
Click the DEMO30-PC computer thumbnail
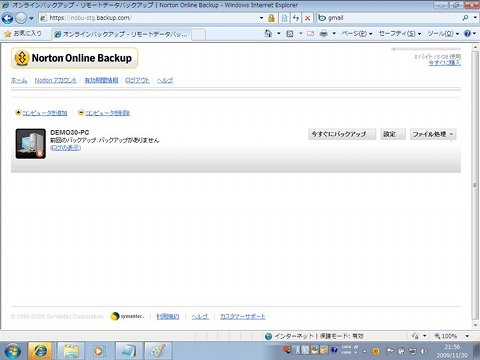(x=31, y=144)
